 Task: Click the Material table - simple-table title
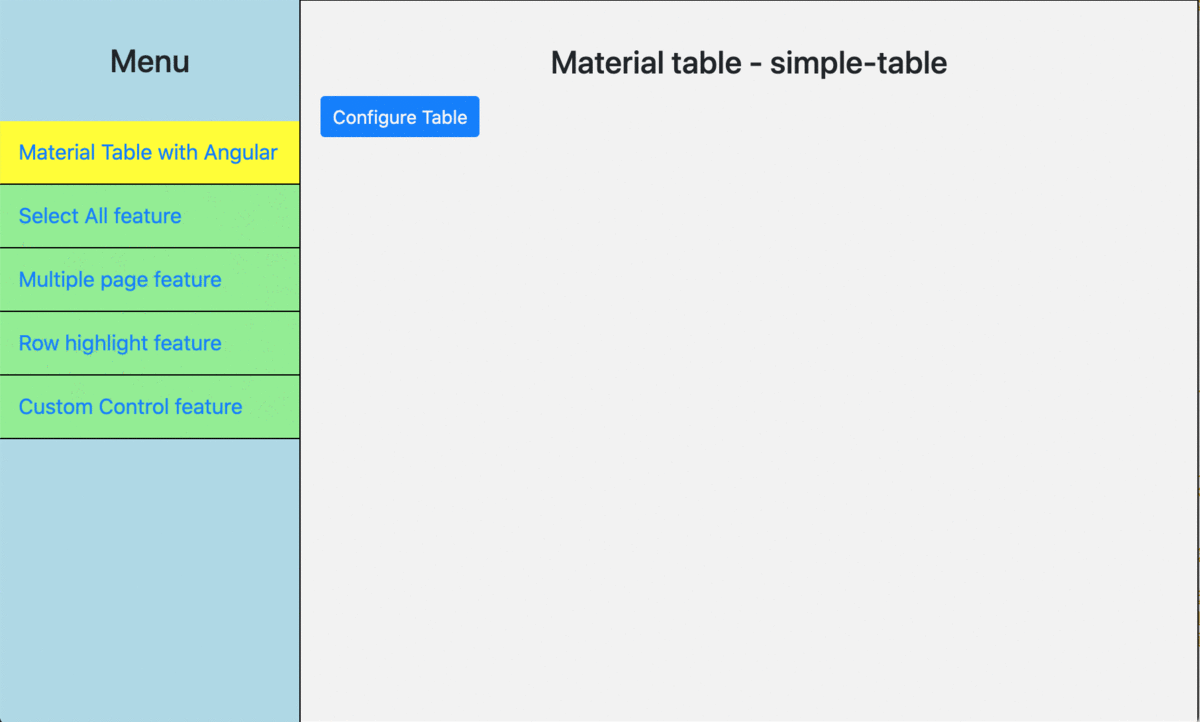pos(748,62)
